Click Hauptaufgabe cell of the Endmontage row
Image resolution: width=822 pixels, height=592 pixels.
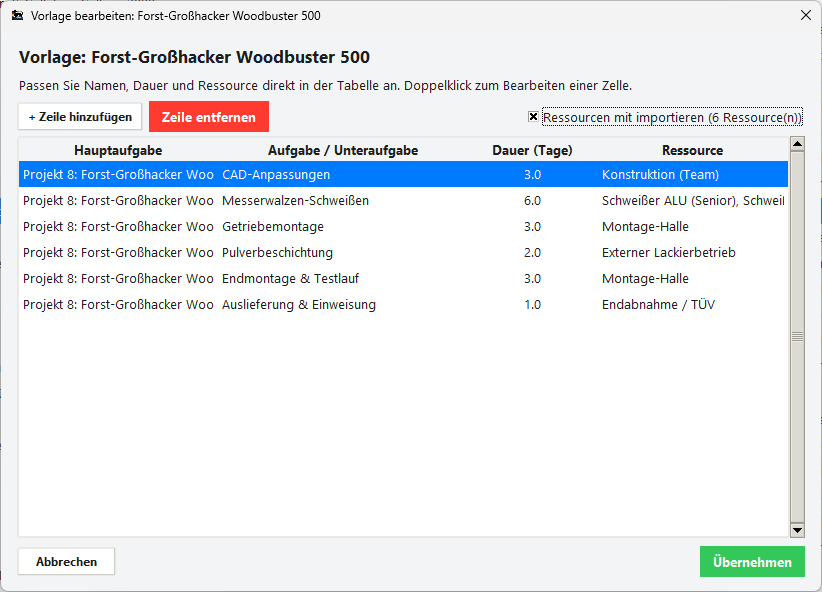pos(118,278)
